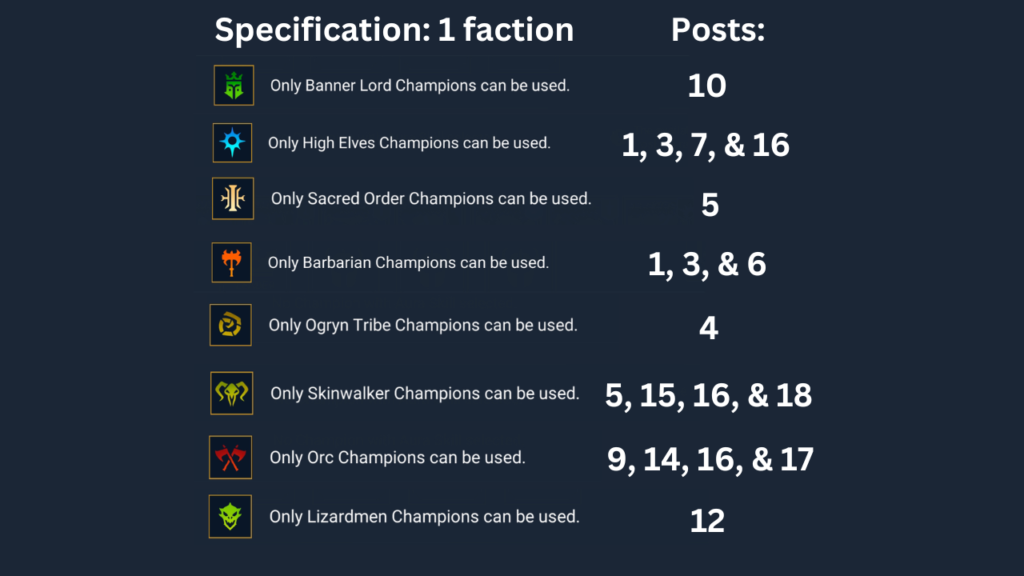Click 'Only Banner Lord Champions can be used' text

[x=420, y=86]
